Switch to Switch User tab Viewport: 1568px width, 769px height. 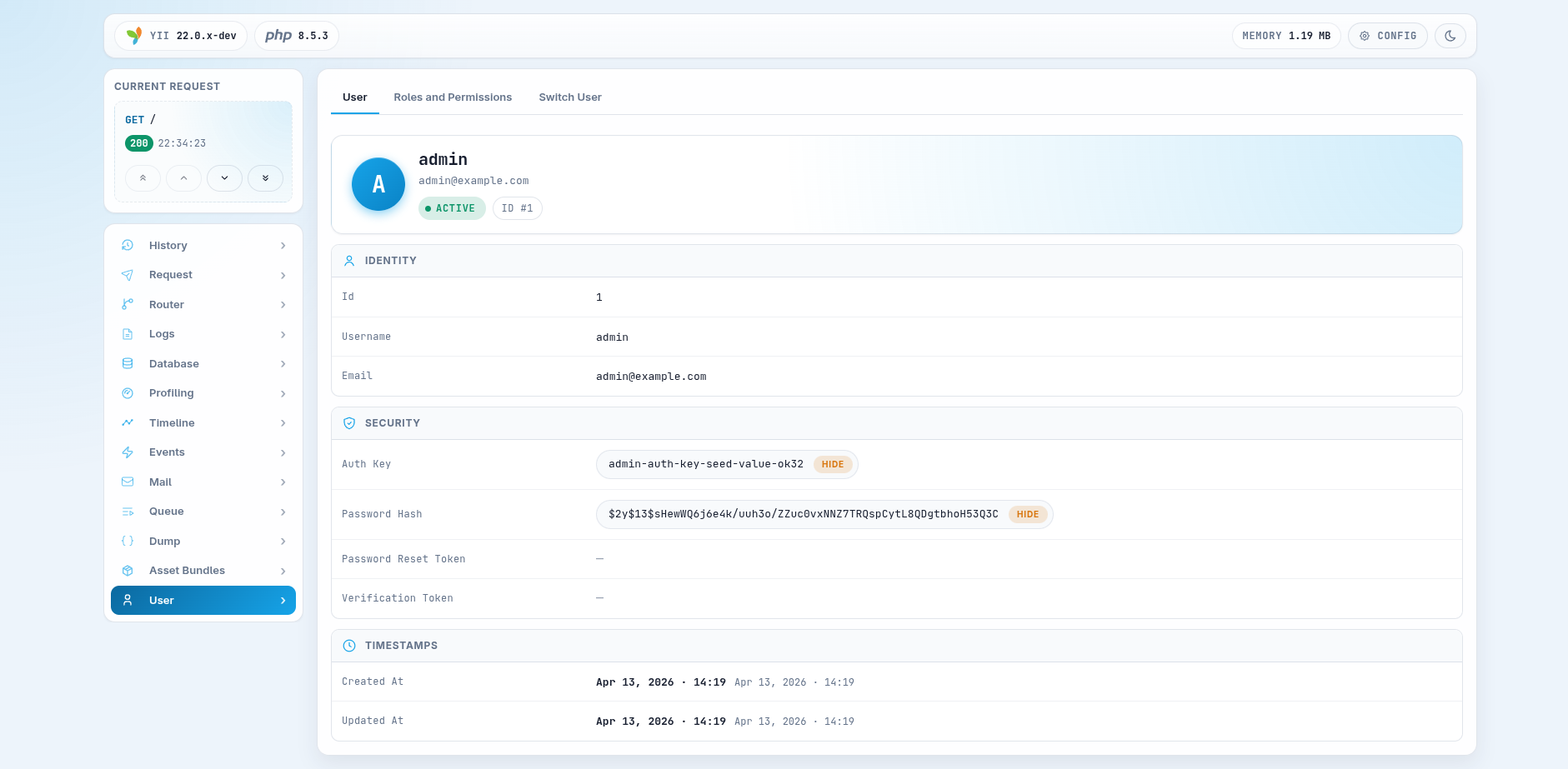[570, 97]
